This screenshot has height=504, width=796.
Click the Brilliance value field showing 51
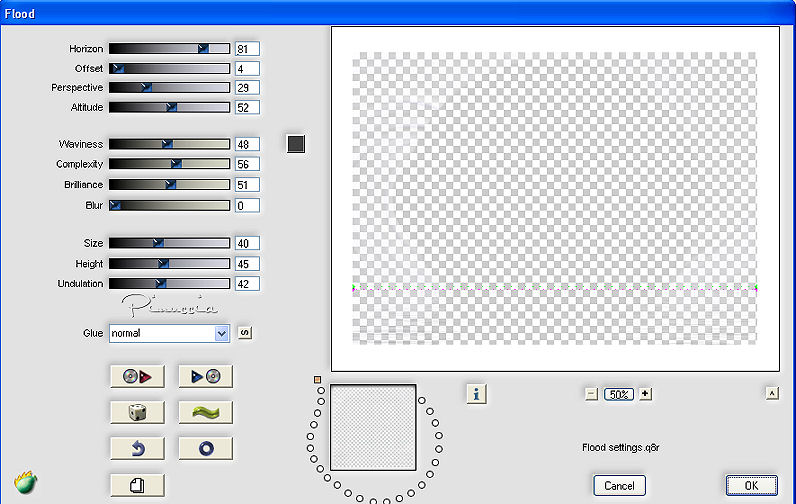pos(247,185)
